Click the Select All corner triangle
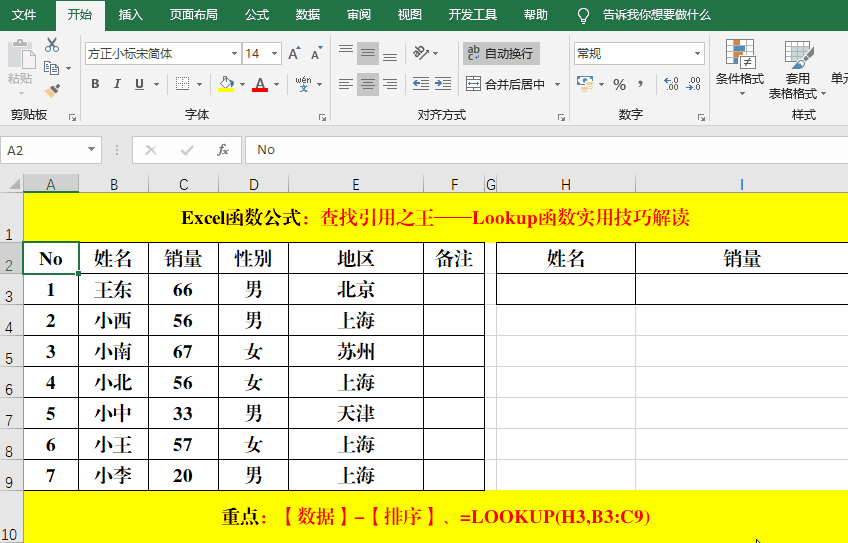Screen dimensions: 848x543 (12, 184)
